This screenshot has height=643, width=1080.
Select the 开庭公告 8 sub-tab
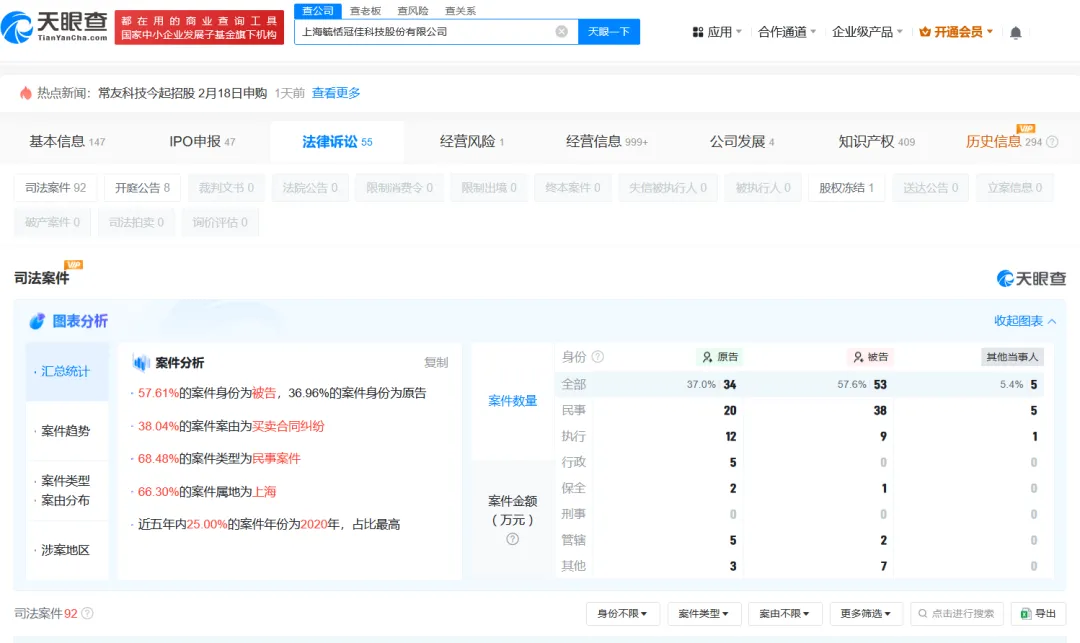click(x=143, y=188)
